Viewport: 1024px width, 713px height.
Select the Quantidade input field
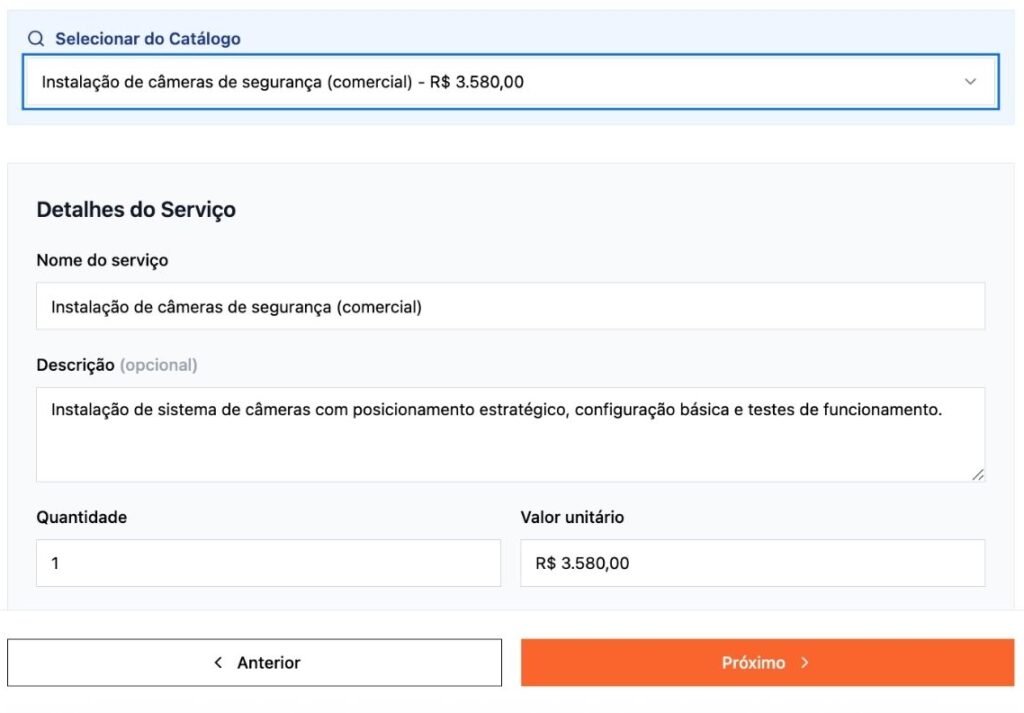pos(268,563)
